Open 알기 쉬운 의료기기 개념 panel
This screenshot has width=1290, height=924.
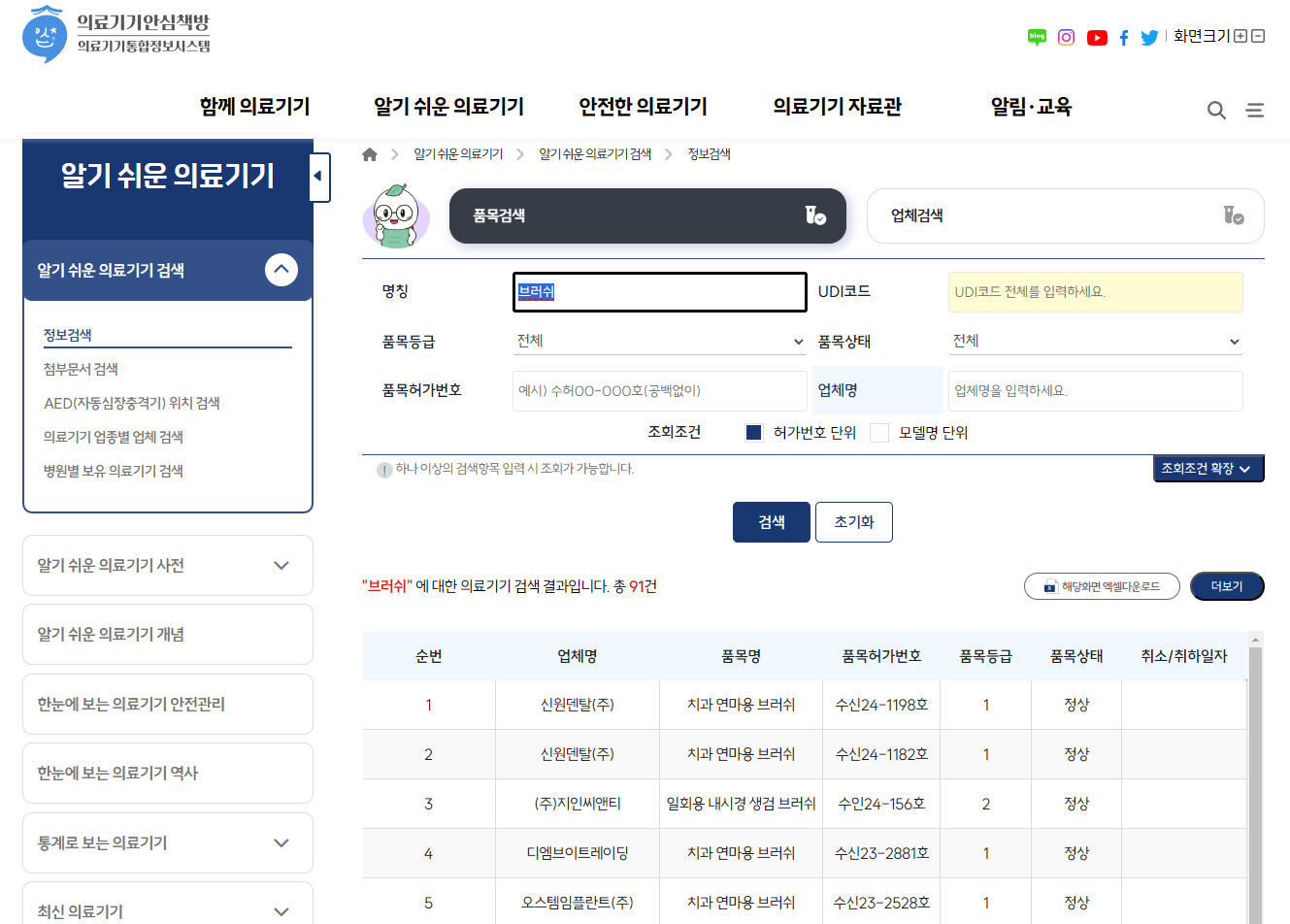[x=168, y=634]
